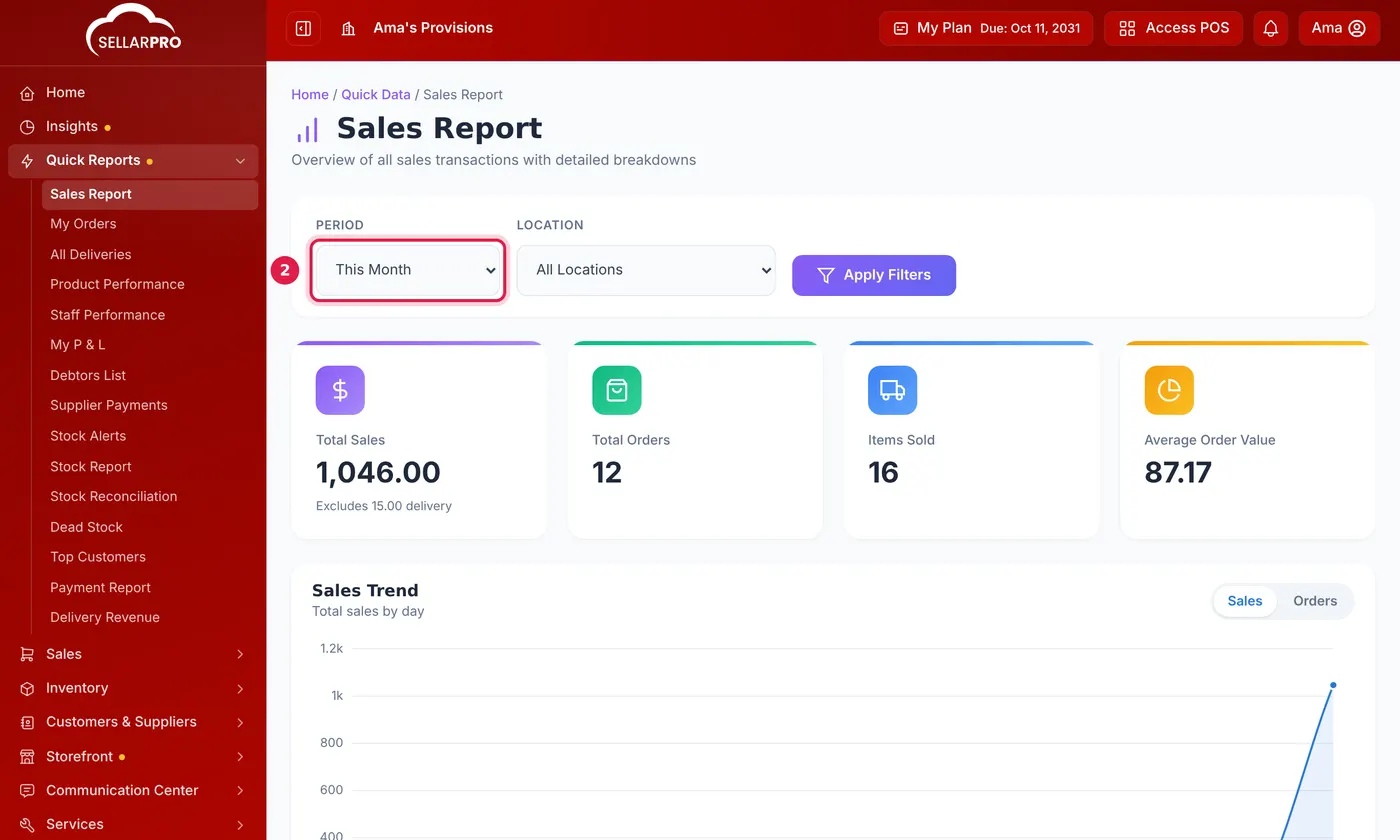
Task: Click the Sales Trend data point dot
Action: click(1333, 685)
